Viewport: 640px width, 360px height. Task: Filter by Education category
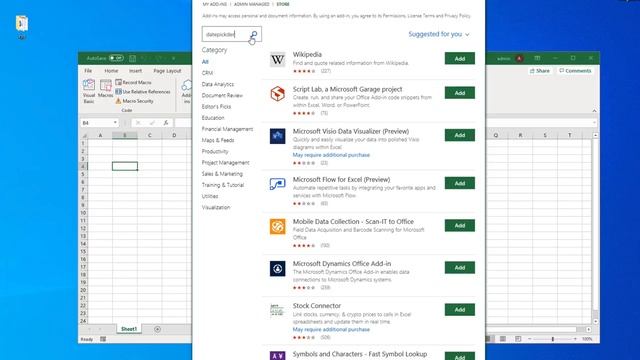point(213,118)
